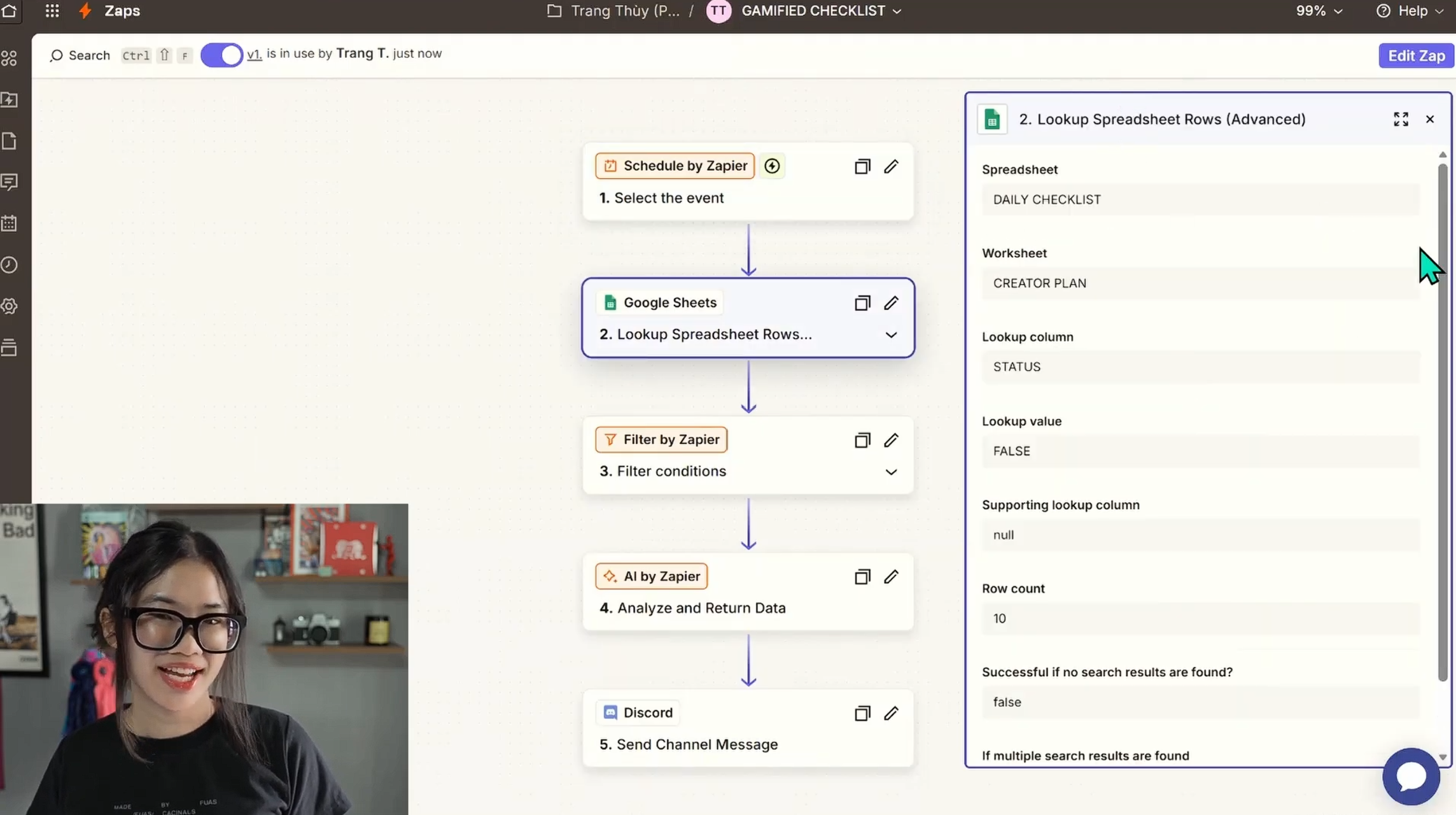
Task: Expand the Lookup Spreadsheet Rows step chevron
Action: tap(891, 335)
